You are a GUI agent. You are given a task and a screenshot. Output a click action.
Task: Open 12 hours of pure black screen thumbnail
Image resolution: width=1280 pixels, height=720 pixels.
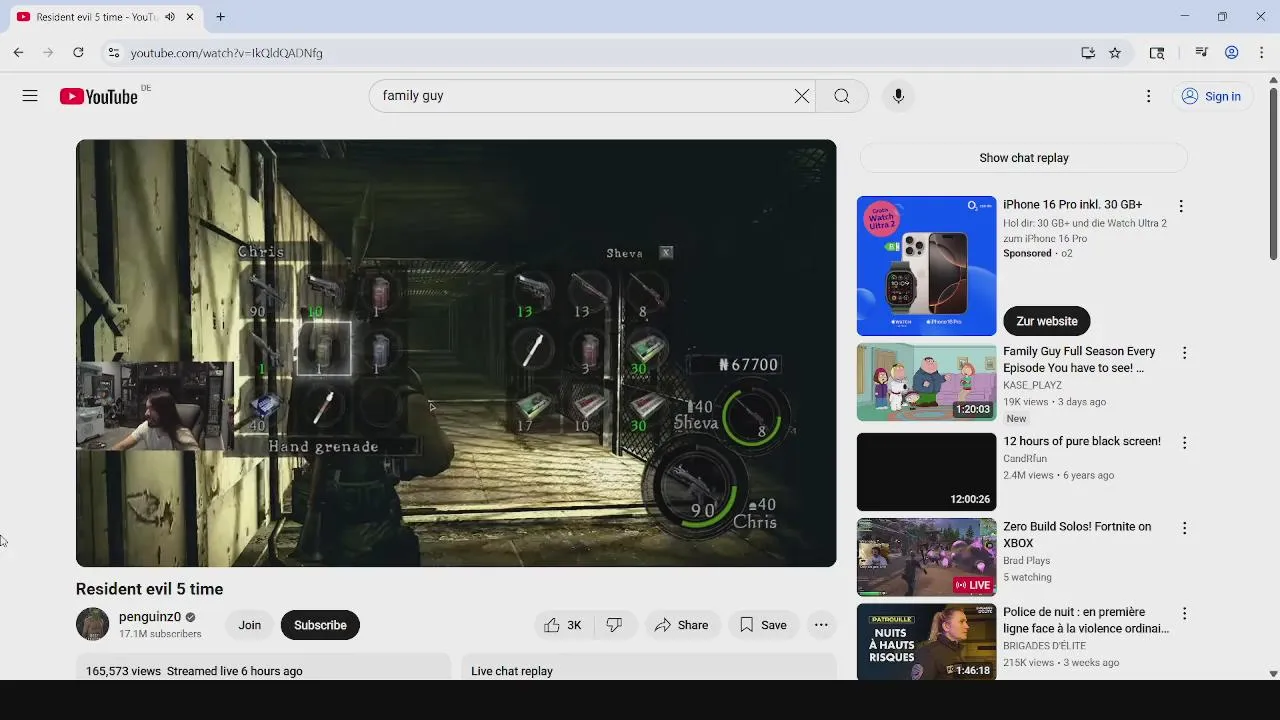tap(926, 471)
